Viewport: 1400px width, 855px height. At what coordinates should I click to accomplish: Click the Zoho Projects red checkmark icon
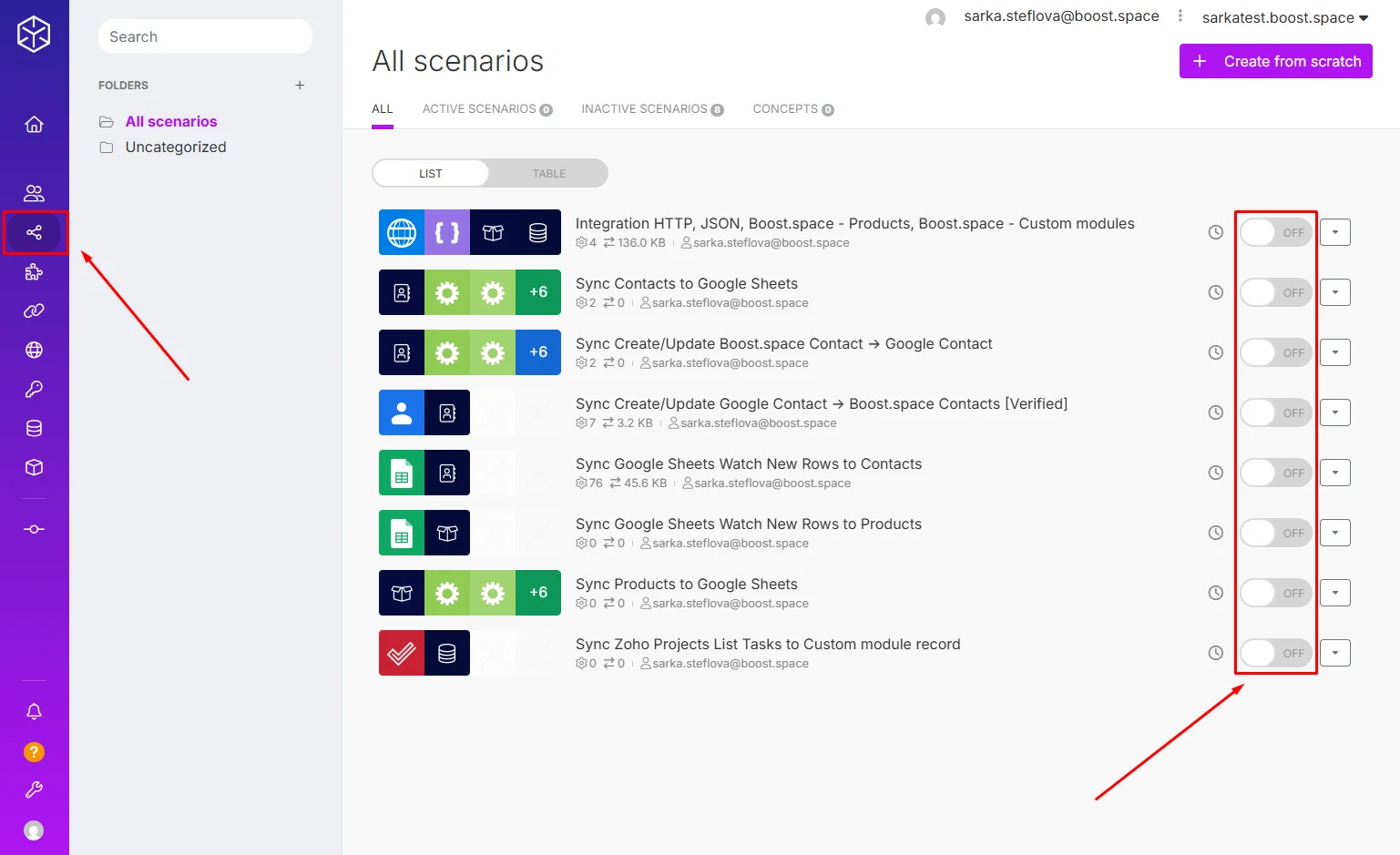[x=402, y=653]
